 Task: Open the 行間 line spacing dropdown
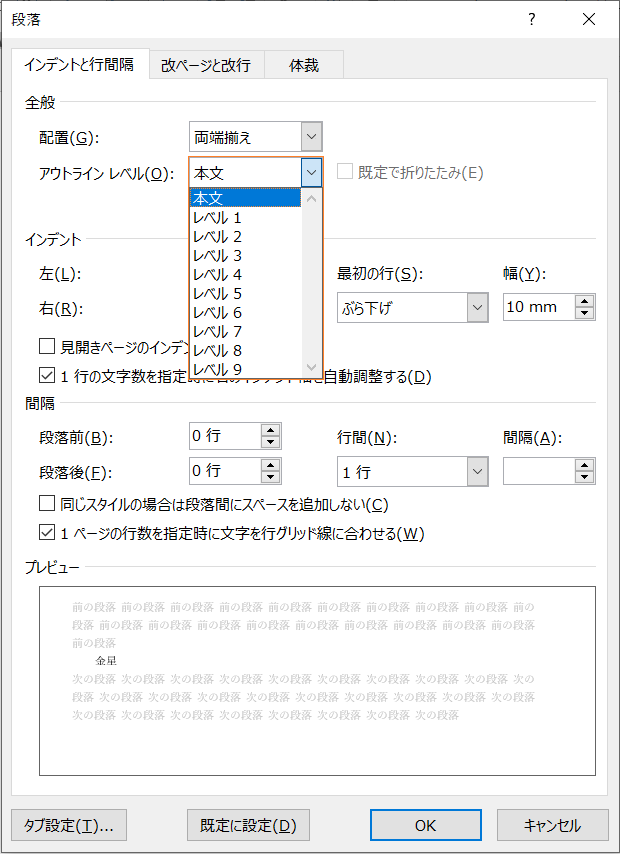click(x=477, y=471)
